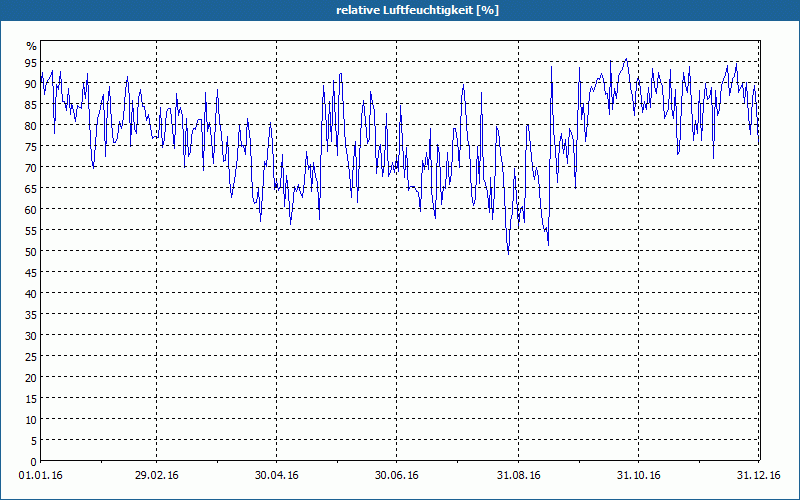Click the date label 30.04.16
The image size is (800, 500).
[277, 476]
